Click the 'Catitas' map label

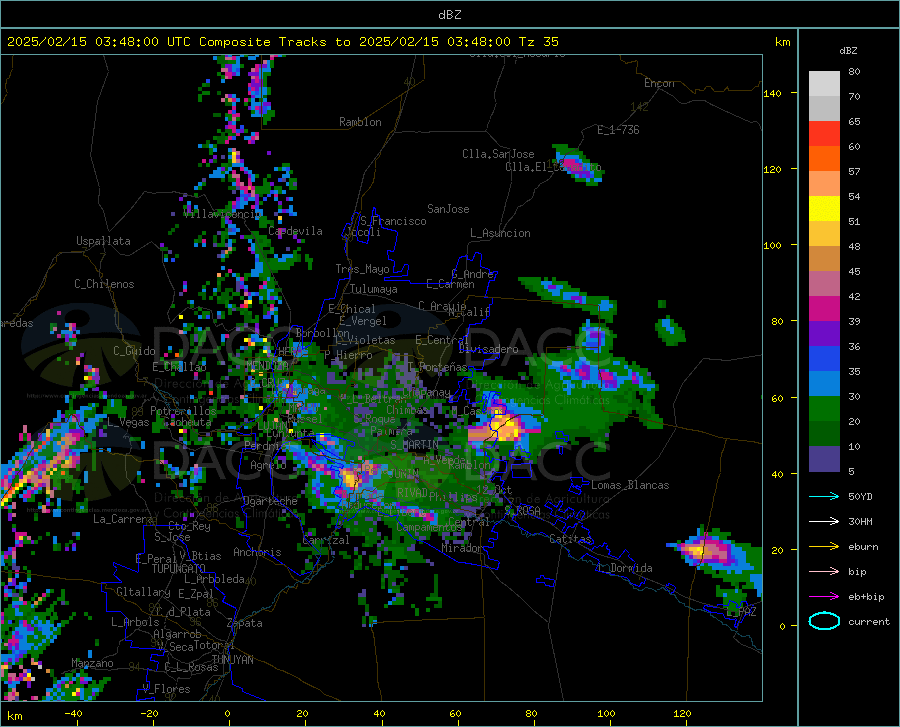(x=571, y=539)
